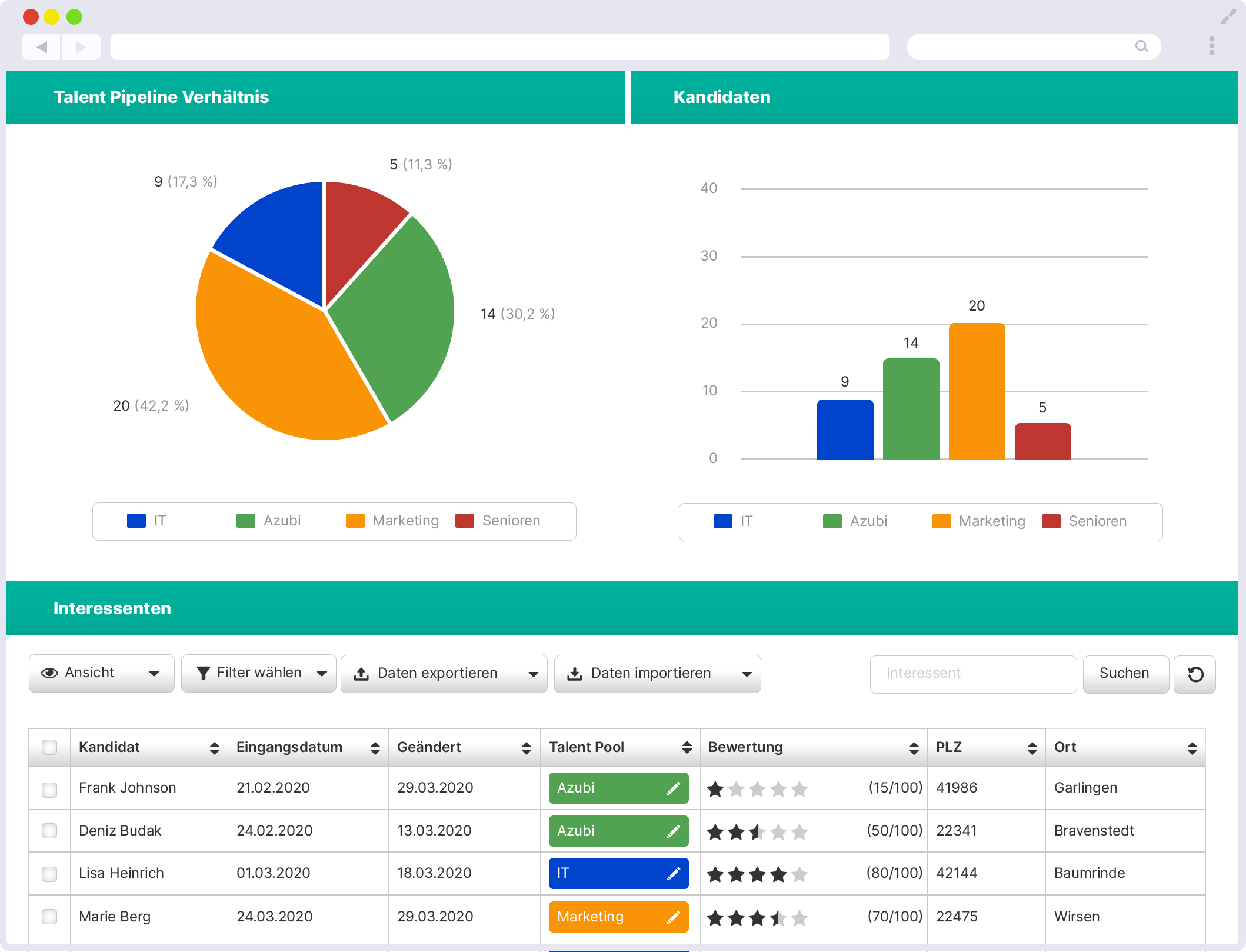The height and width of the screenshot is (952, 1246).
Task: Click the filter funnel icon
Action: click(204, 673)
